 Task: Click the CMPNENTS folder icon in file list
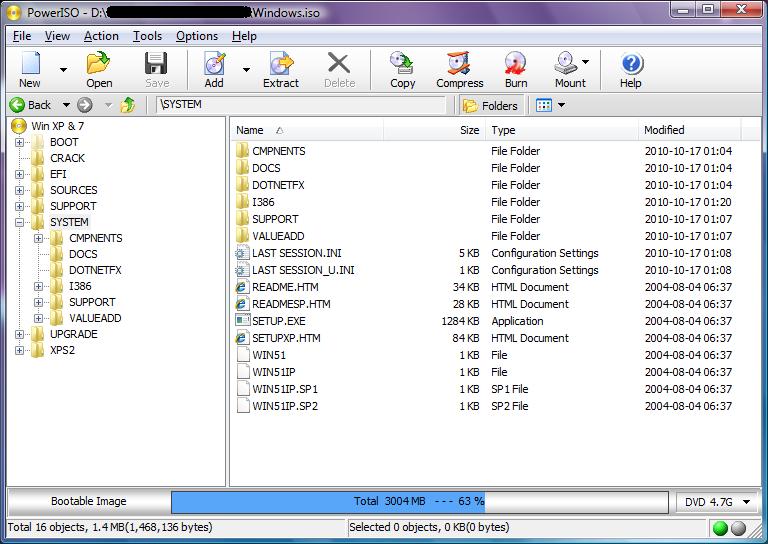pos(242,150)
